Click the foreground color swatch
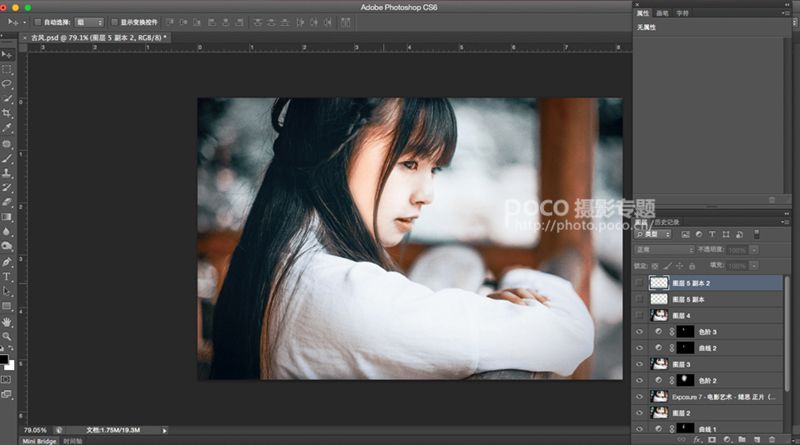This screenshot has width=800, height=445. pyautogui.click(x=4, y=359)
